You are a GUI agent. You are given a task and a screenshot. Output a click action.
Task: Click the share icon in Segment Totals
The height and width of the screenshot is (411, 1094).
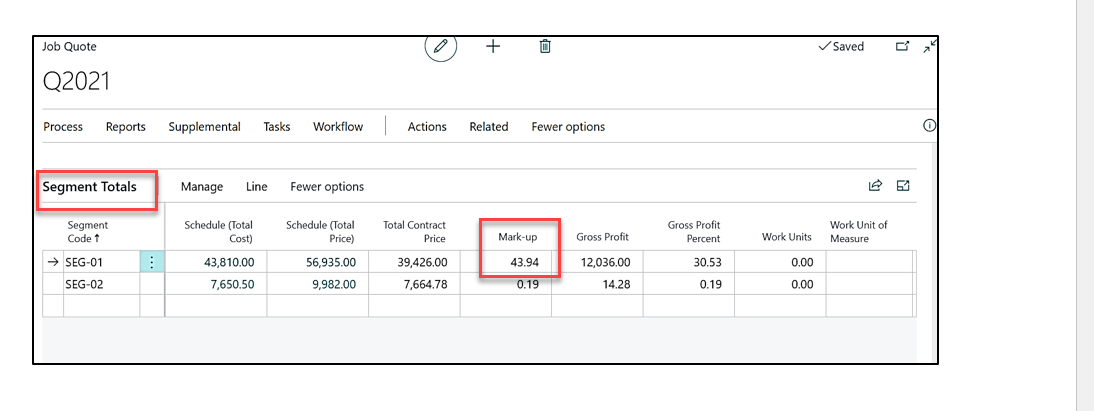point(876,186)
